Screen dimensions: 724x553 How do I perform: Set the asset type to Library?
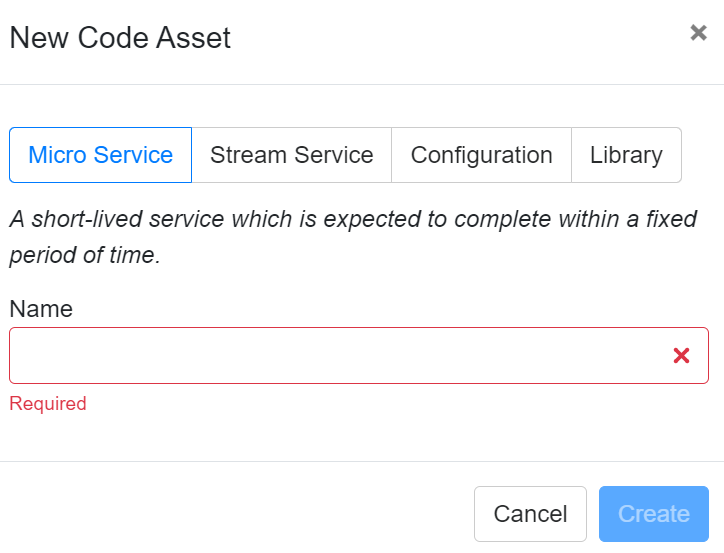(626, 155)
